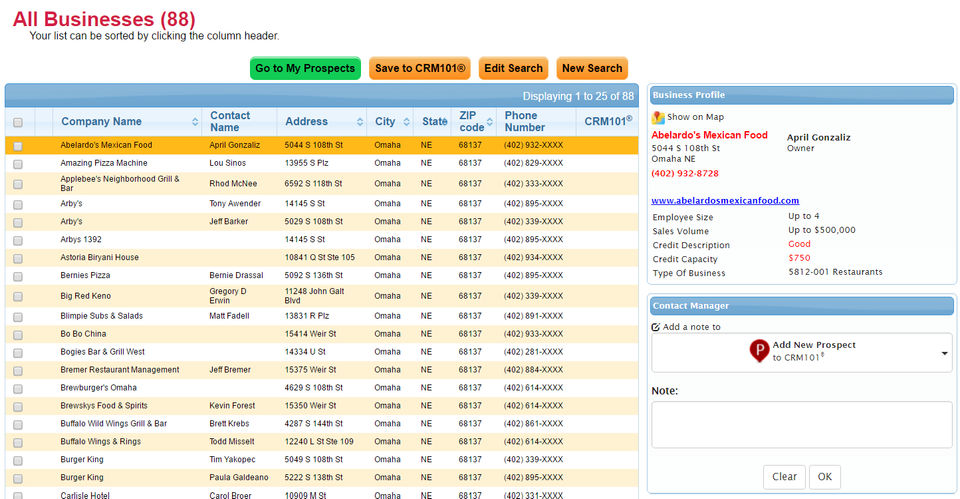
Task: Select Brewburger's Omaha row
Action: [x=321, y=388]
